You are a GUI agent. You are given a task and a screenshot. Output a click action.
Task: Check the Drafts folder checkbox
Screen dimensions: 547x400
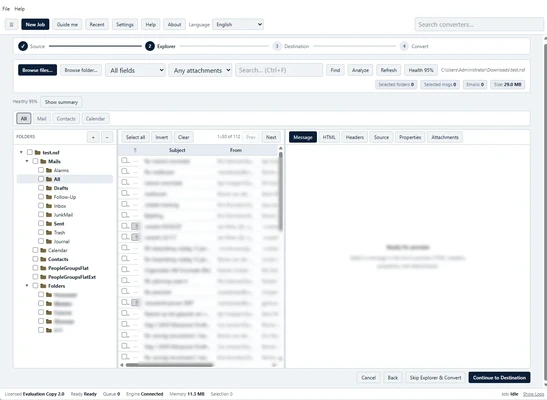[41, 188]
